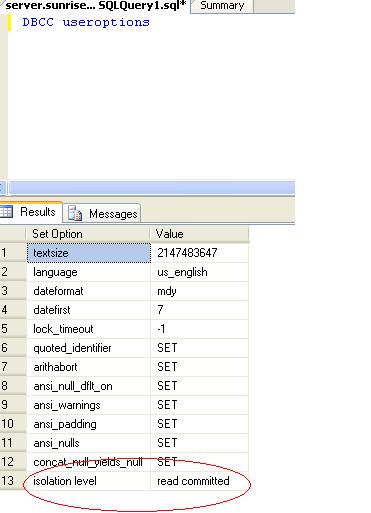Select the quoted_identifier cell
This screenshot has height=513, width=371.
89,348
